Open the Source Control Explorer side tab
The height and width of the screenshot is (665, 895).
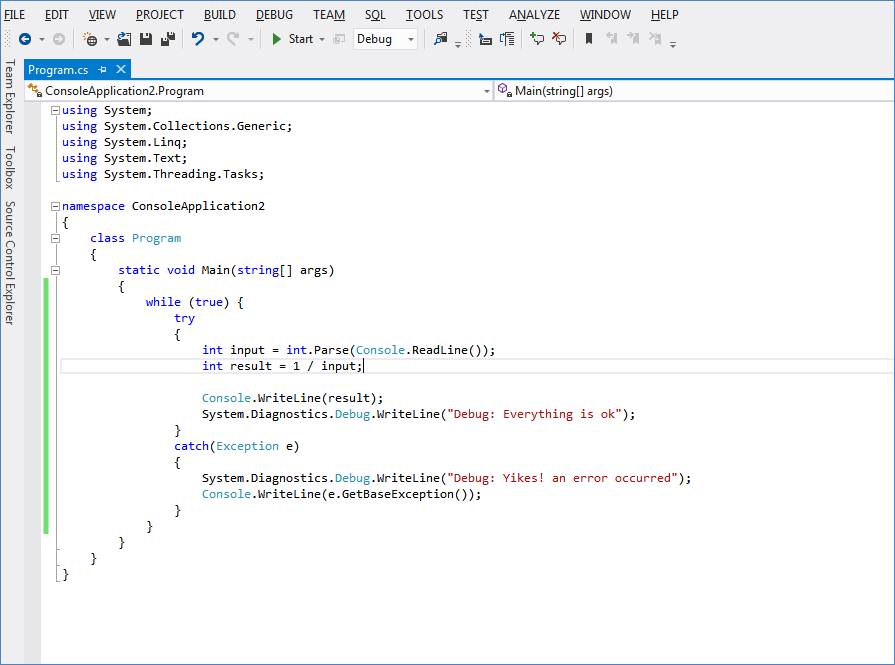(x=9, y=263)
